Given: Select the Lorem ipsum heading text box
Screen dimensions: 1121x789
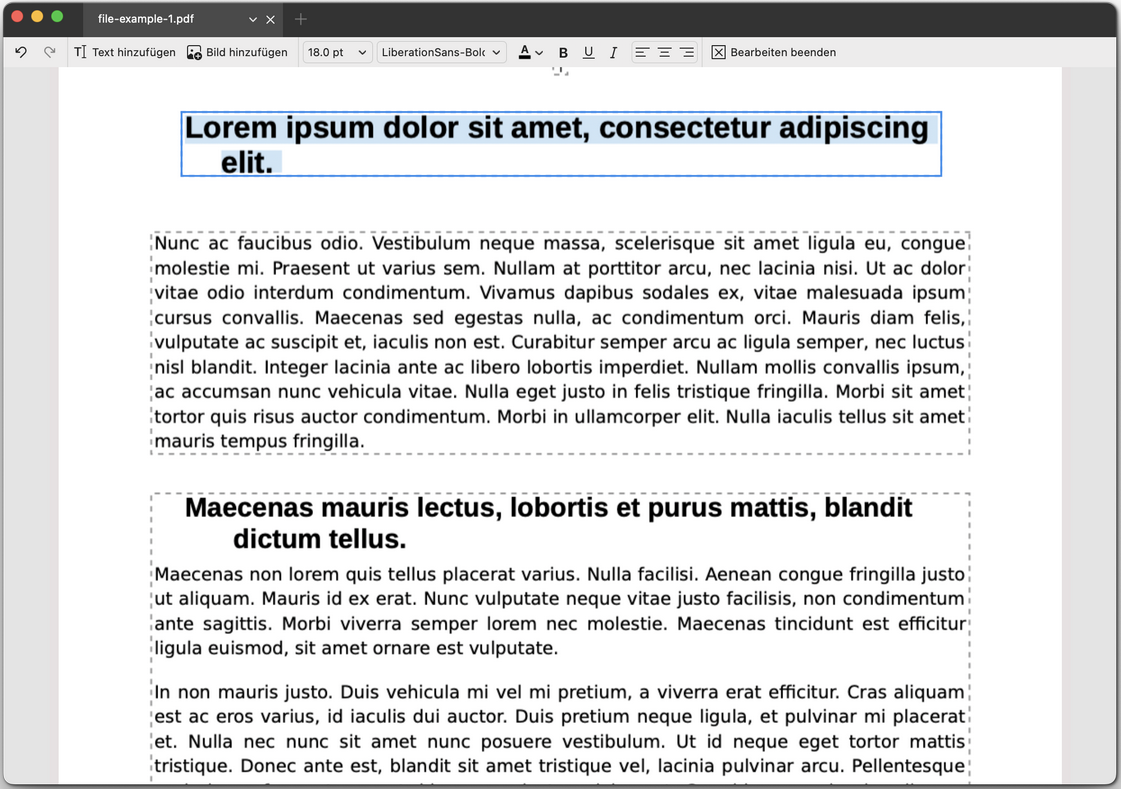Looking at the screenshot, I should (x=560, y=143).
